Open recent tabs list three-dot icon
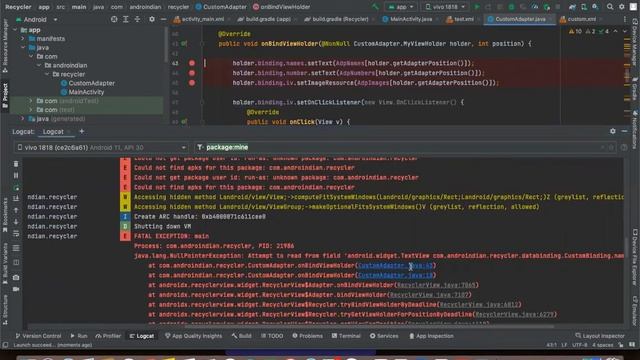Image resolution: width=640 pixels, height=360 pixels. 624,19
